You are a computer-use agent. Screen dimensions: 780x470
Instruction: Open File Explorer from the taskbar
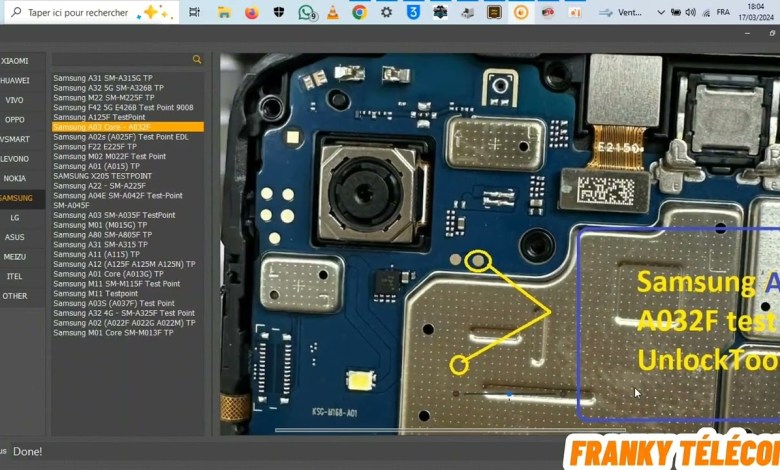(x=224, y=12)
